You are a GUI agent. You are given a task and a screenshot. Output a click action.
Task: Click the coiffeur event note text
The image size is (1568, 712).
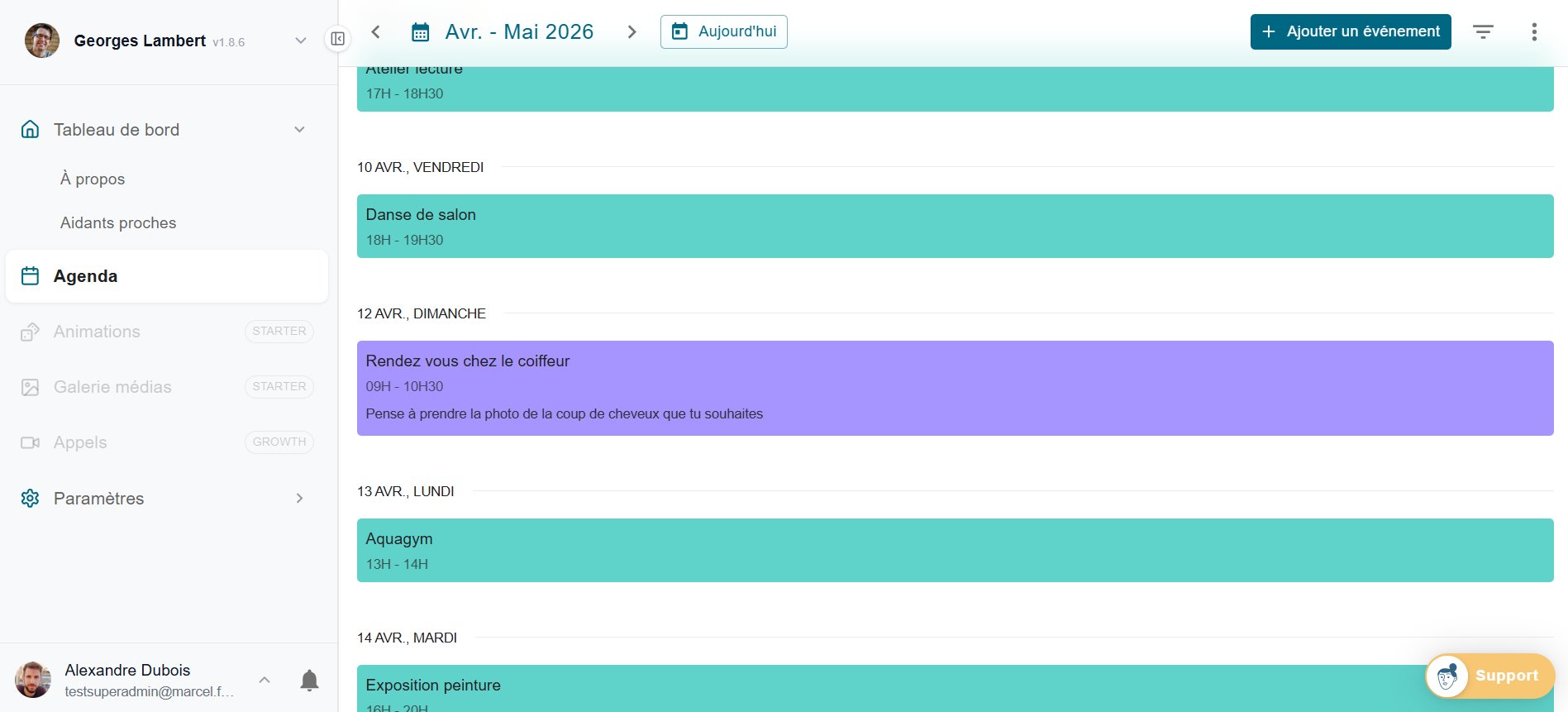[x=565, y=413]
